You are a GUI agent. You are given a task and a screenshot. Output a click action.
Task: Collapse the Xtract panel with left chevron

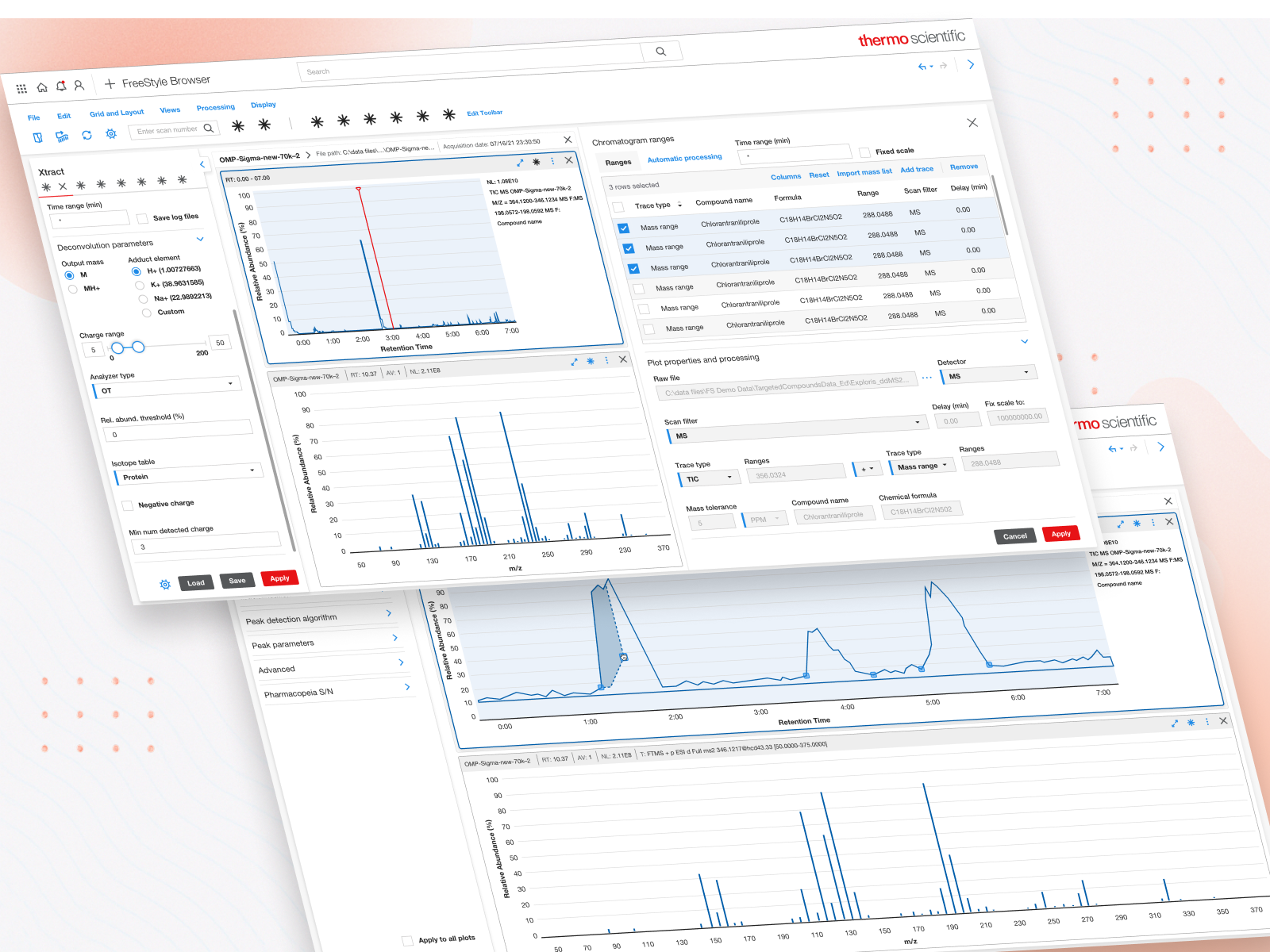coord(202,164)
